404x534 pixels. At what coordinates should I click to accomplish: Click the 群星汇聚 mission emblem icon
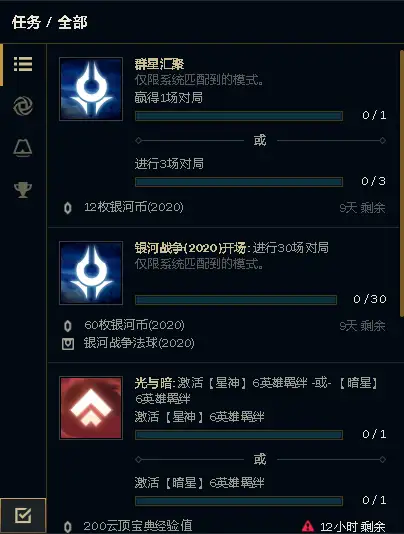[x=91, y=89]
